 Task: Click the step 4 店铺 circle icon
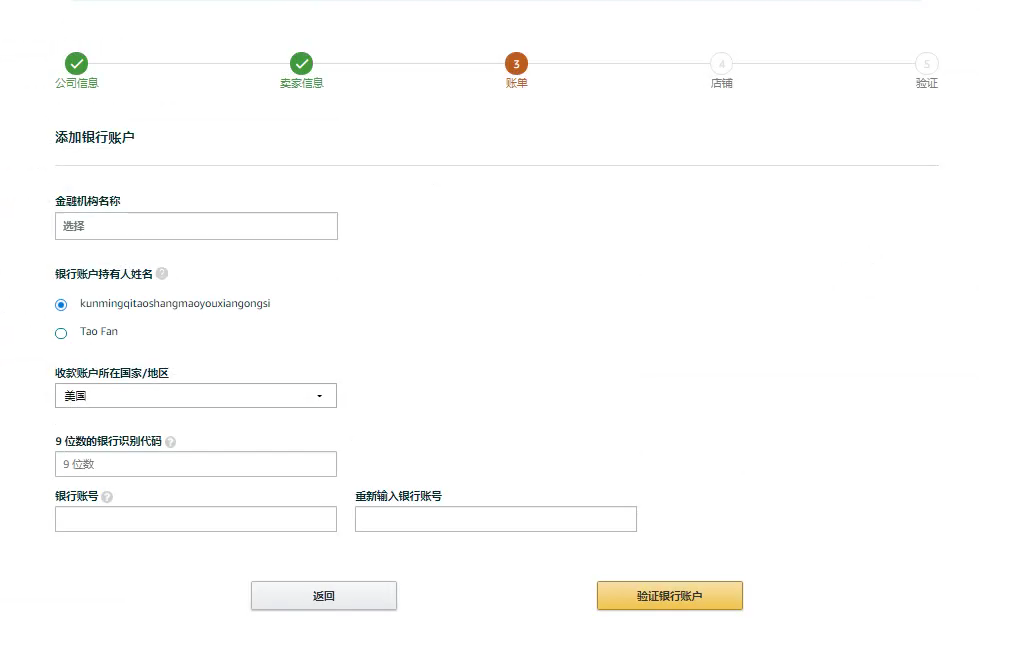click(721, 64)
